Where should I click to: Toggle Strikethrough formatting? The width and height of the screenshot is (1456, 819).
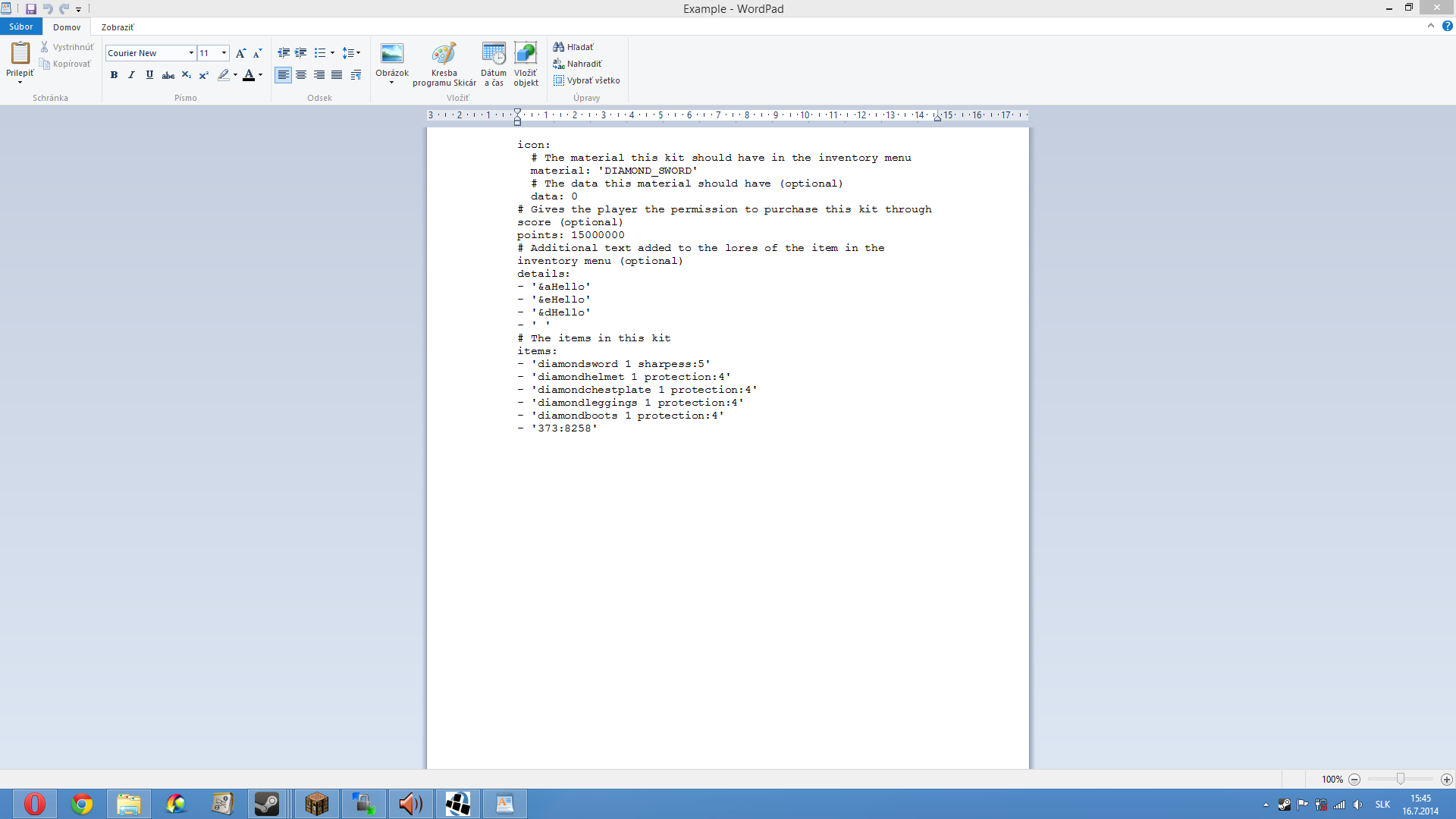[x=168, y=75]
